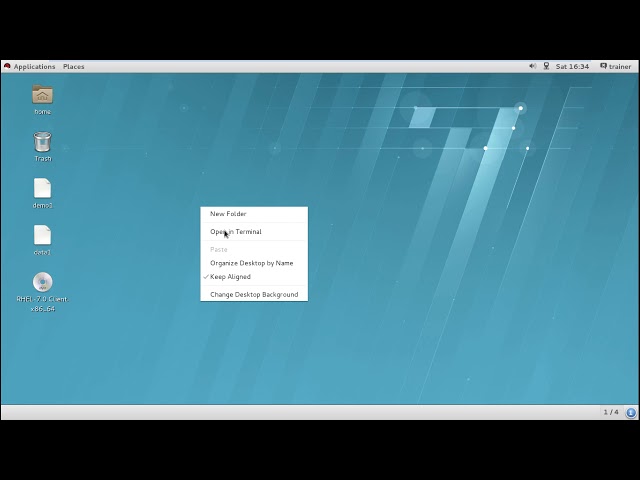
Task: Click the notification info icon in bottom bar
Action: (x=631, y=412)
